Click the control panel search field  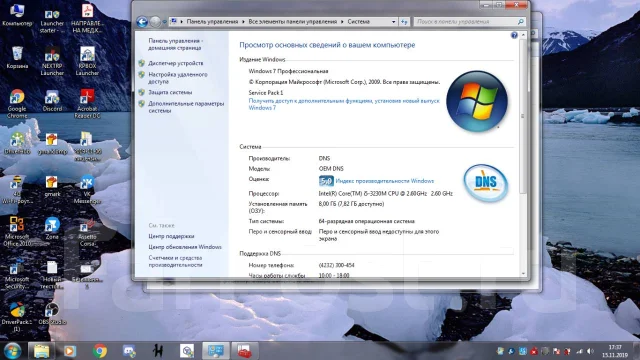[x=469, y=22]
